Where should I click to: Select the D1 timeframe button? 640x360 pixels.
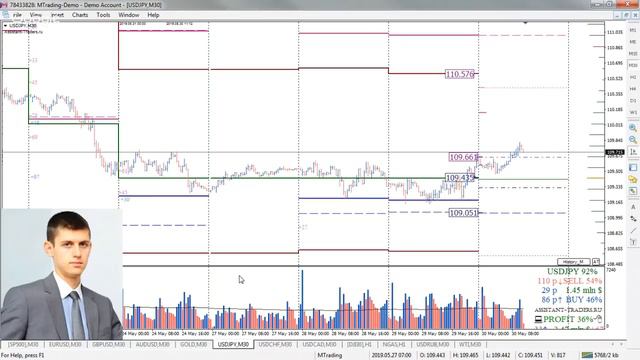[633, 100]
